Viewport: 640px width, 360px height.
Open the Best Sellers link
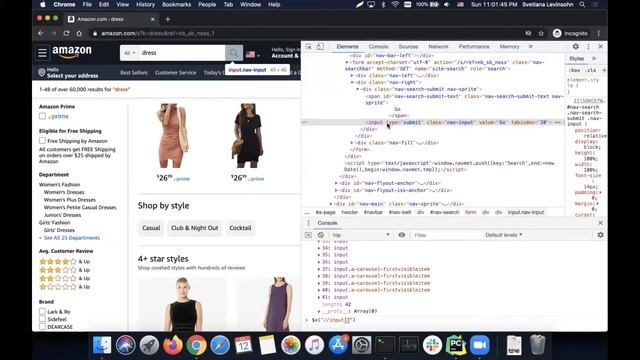pyautogui.click(x=134, y=73)
